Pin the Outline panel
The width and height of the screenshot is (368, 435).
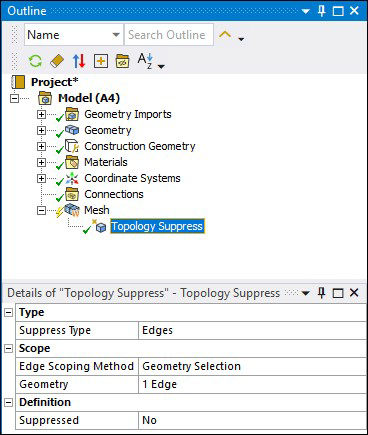(321, 11)
